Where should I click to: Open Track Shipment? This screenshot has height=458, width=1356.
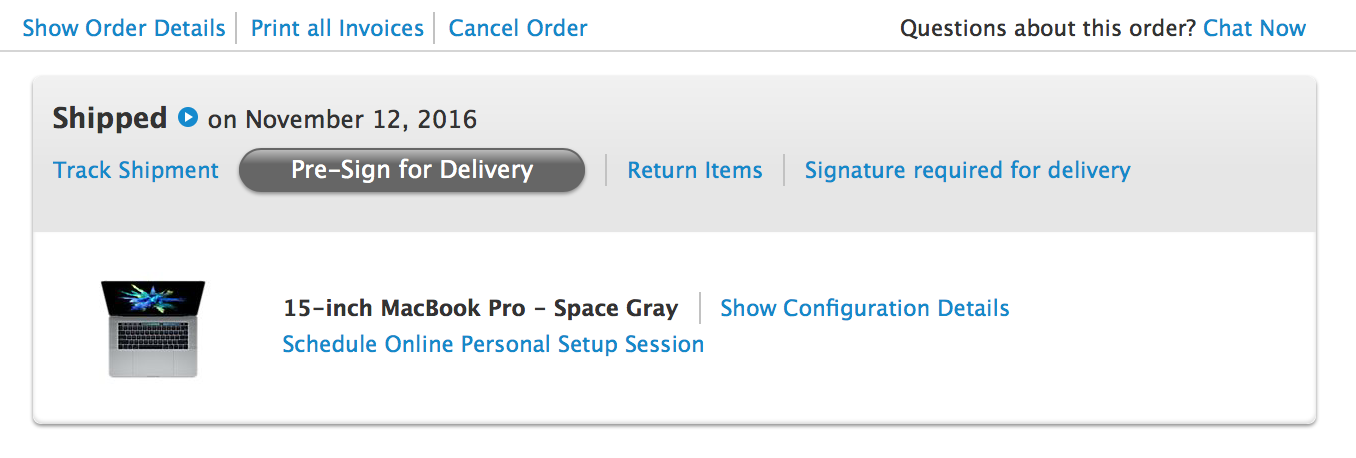(136, 170)
